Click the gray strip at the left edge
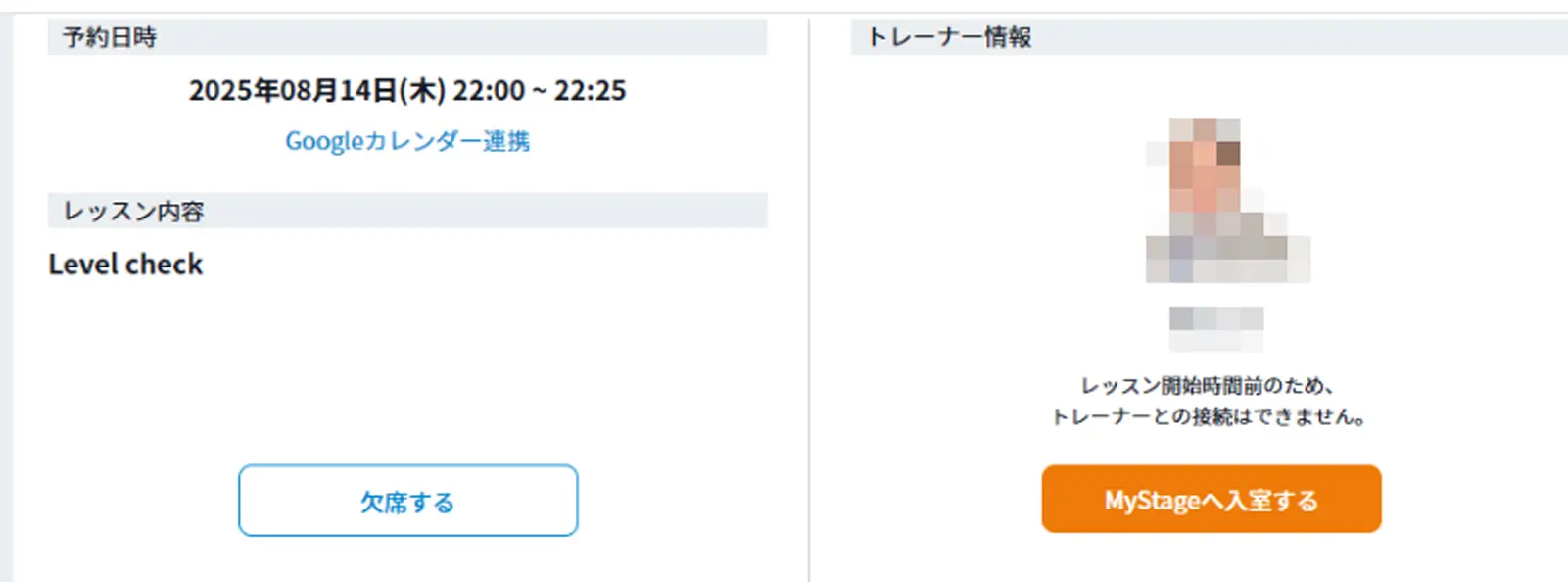Image resolution: width=1568 pixels, height=582 pixels. [x=6, y=294]
